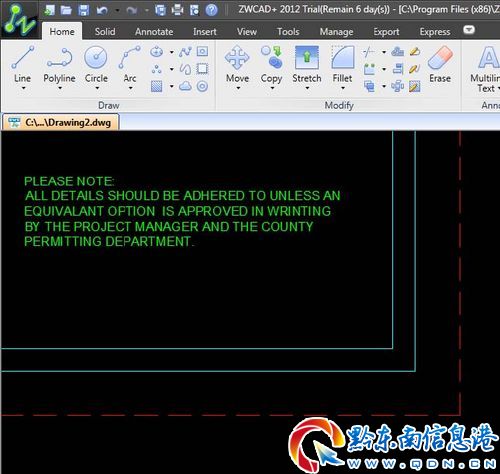Select the Line tool
The image size is (500, 474).
(x=23, y=63)
